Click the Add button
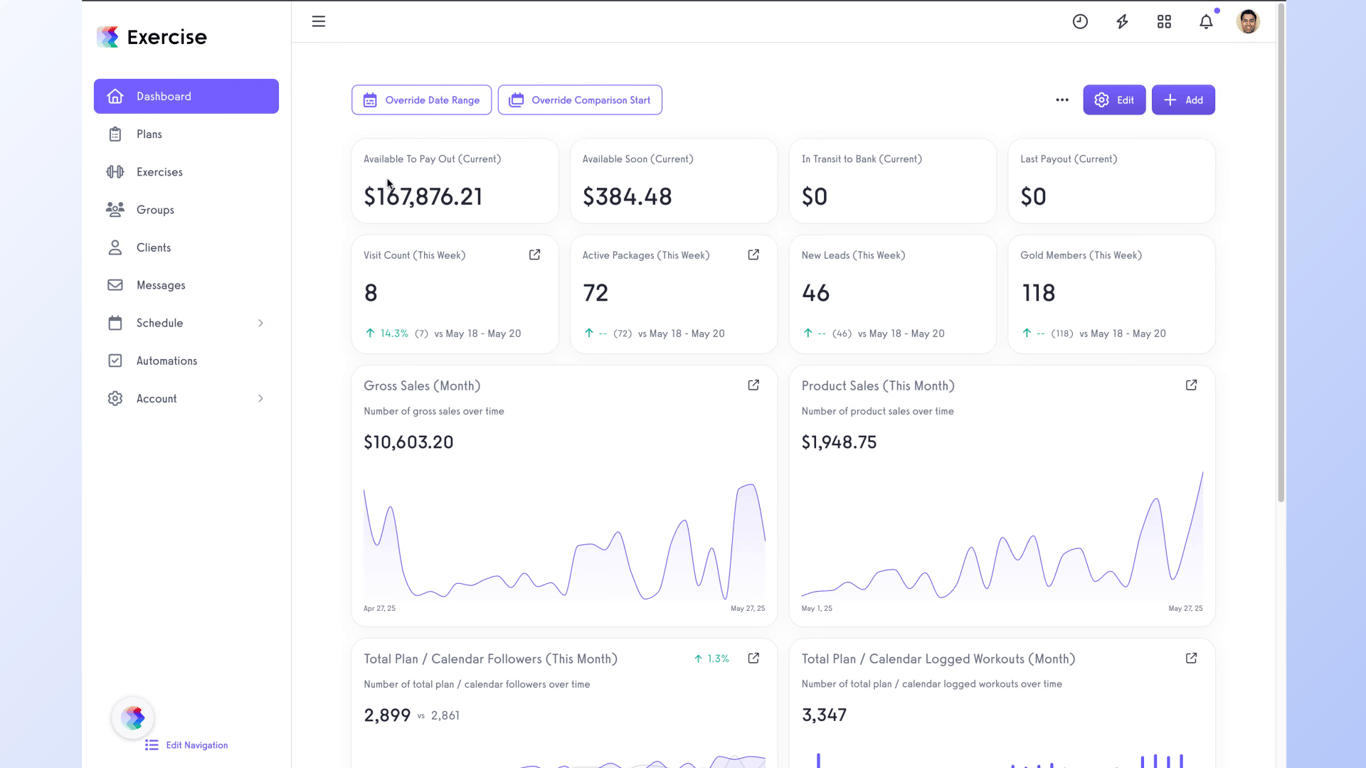This screenshot has width=1366, height=768. (x=1183, y=100)
